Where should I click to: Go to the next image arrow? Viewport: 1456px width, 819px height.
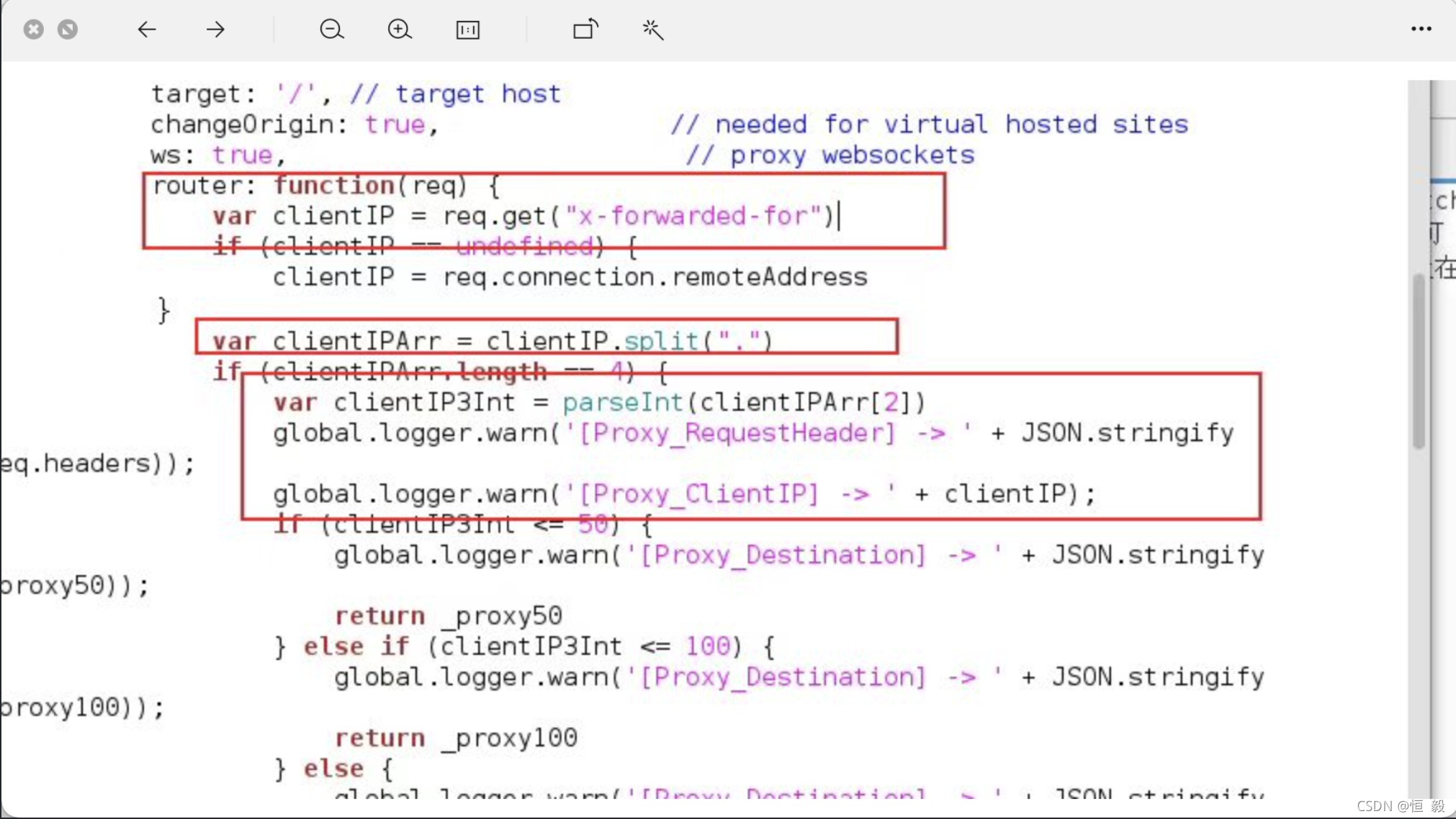click(215, 30)
